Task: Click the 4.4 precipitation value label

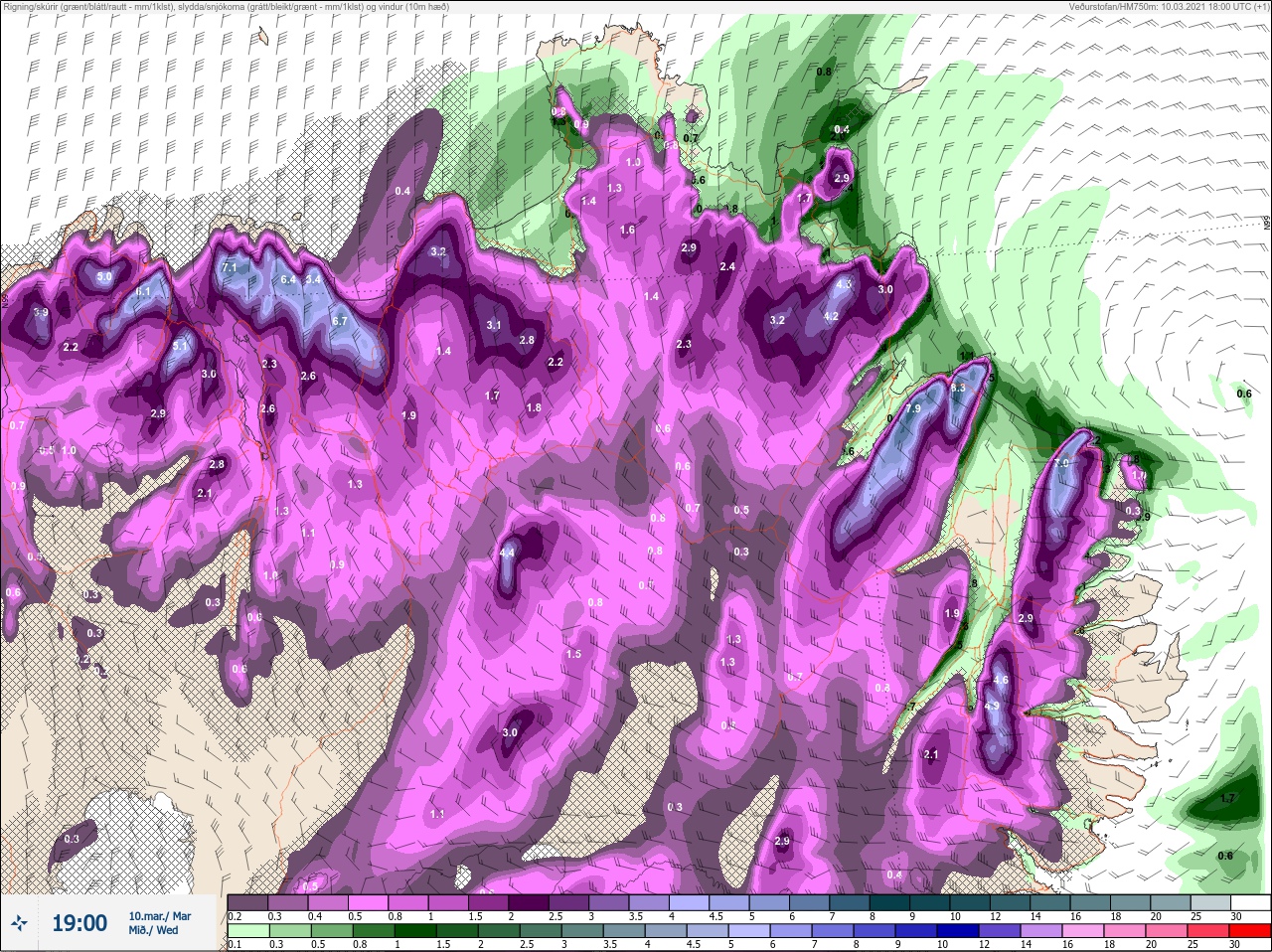Action: point(508,553)
